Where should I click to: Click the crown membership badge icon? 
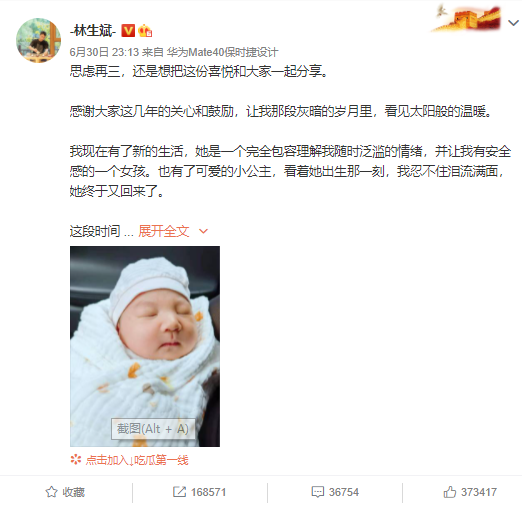pyautogui.click(x=145, y=31)
